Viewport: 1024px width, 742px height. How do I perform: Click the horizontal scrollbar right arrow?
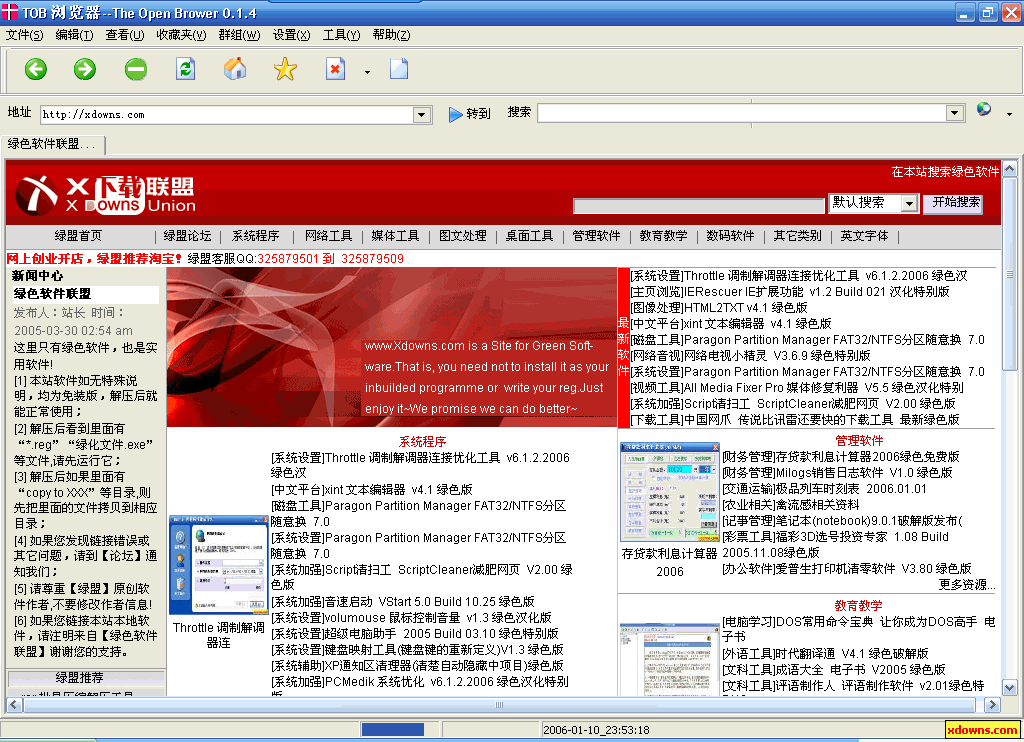tap(993, 705)
